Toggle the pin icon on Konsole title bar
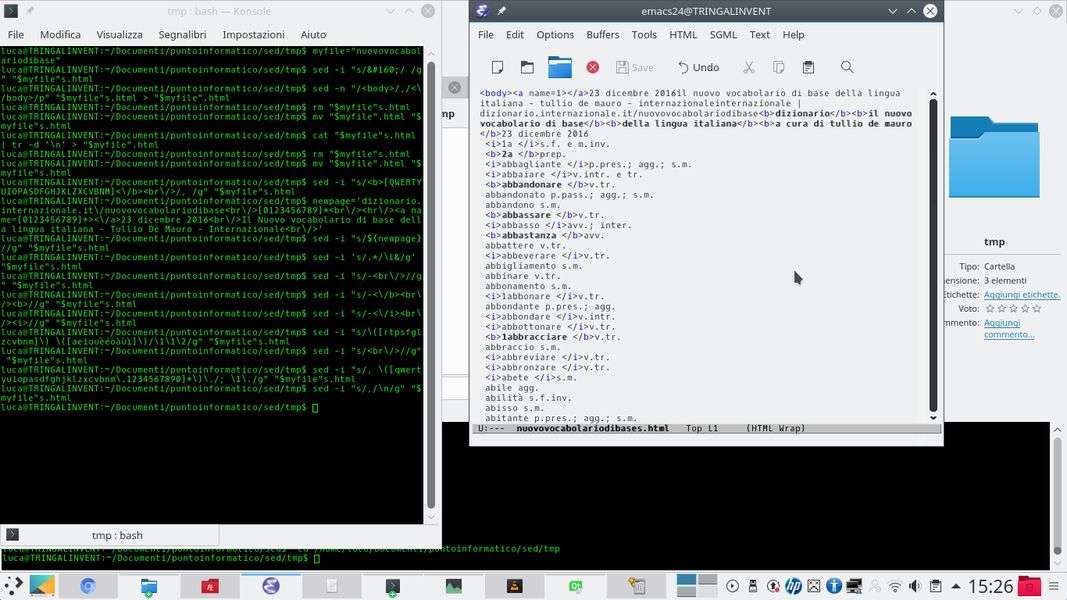 coord(29,11)
